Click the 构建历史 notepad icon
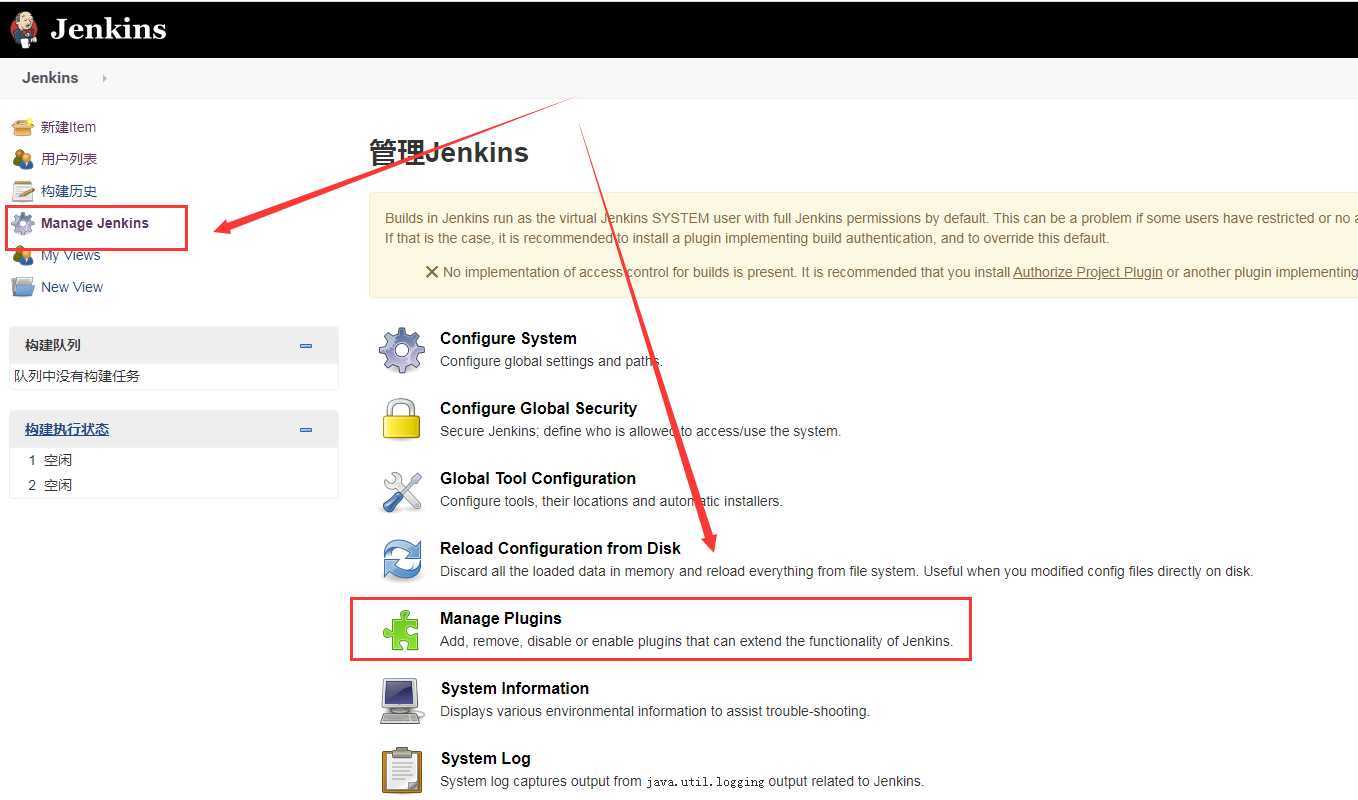 point(23,191)
